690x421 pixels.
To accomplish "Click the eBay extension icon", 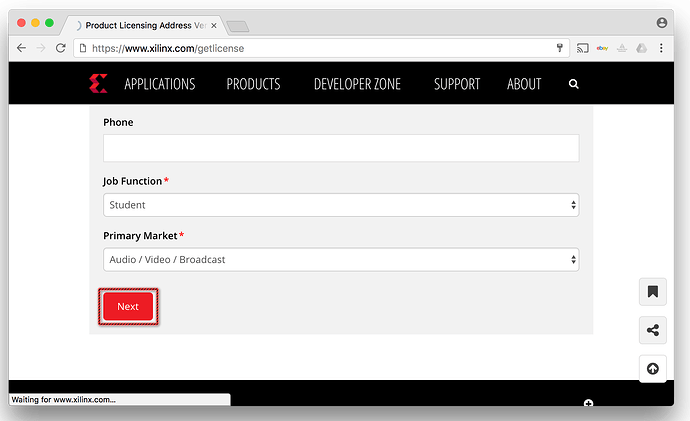I will [603, 48].
